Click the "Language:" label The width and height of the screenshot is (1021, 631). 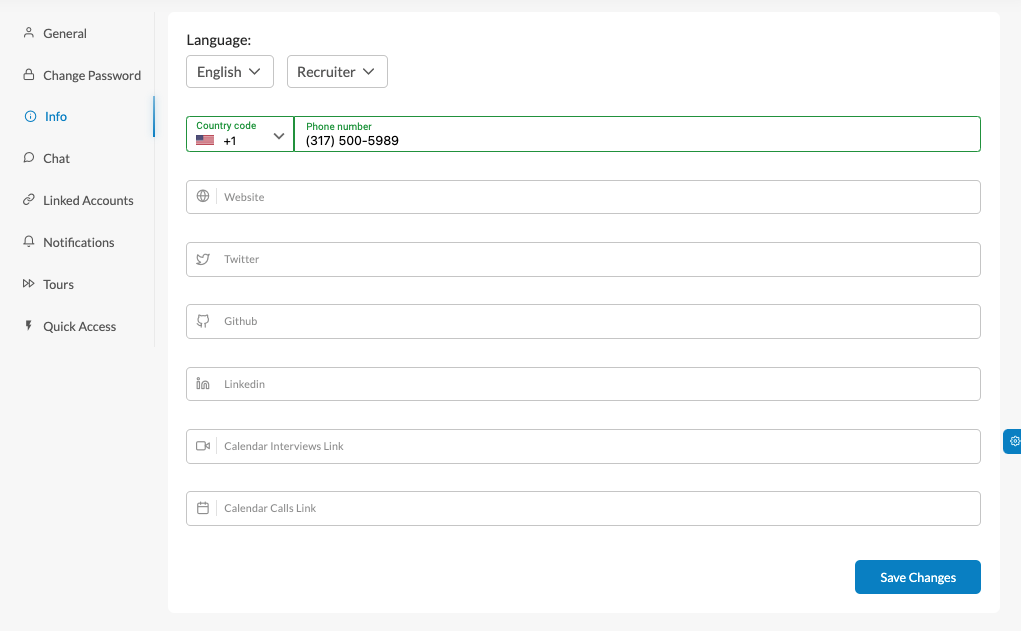219,40
